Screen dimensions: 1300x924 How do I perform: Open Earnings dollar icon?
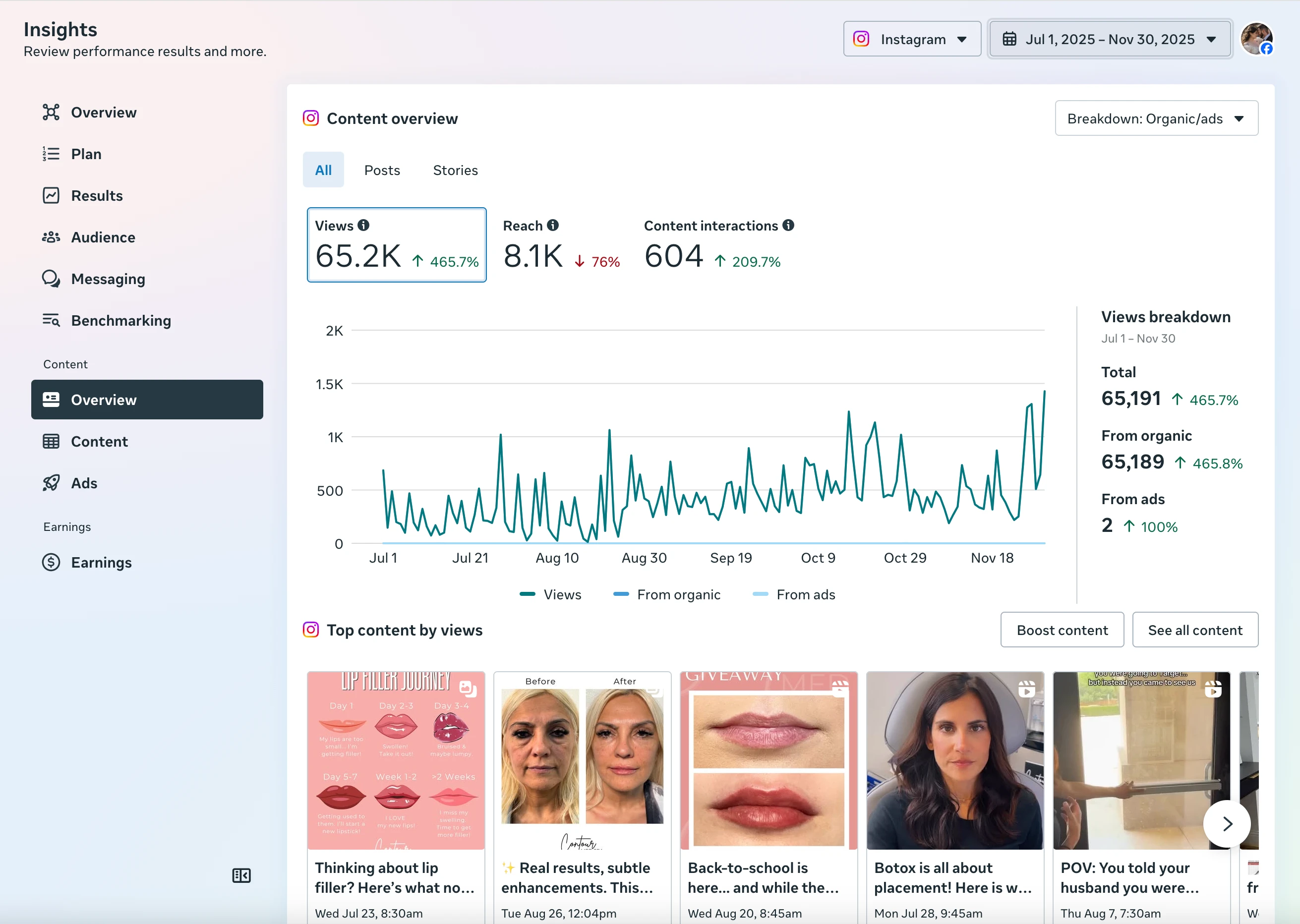(51, 562)
